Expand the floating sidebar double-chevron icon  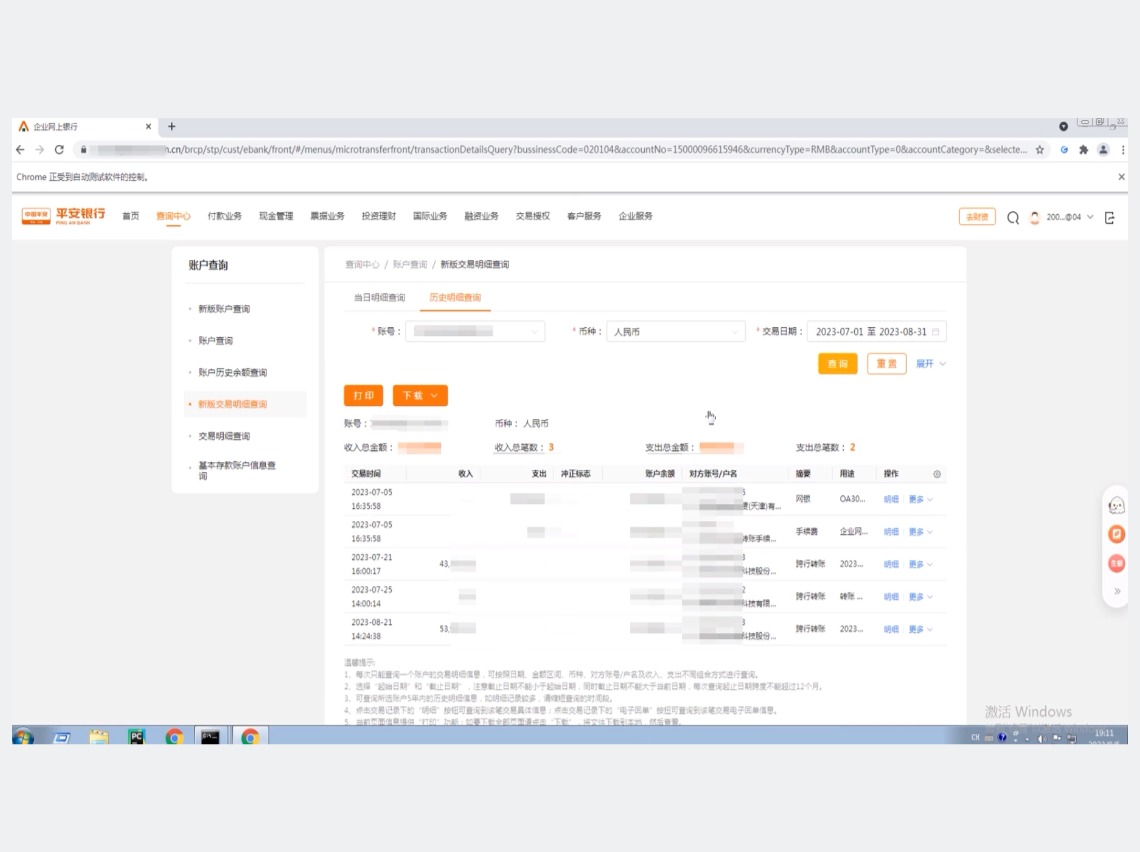1117,591
